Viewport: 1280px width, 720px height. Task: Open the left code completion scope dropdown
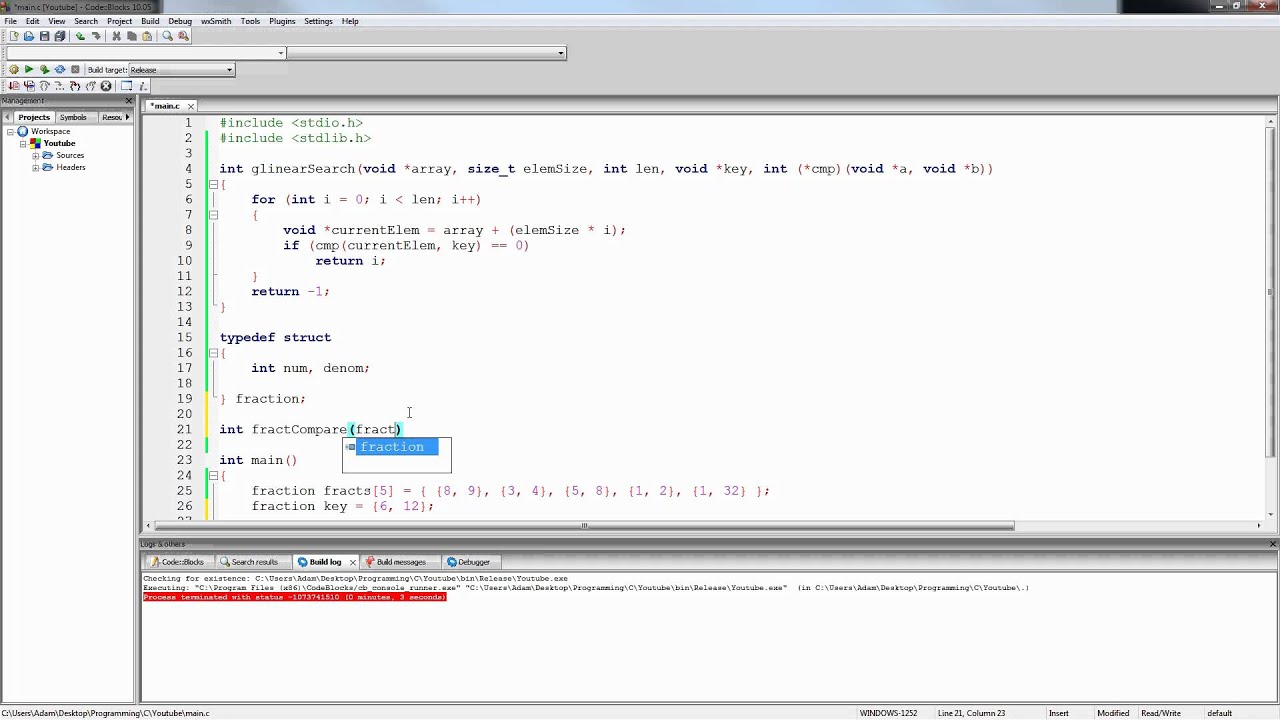(282, 53)
